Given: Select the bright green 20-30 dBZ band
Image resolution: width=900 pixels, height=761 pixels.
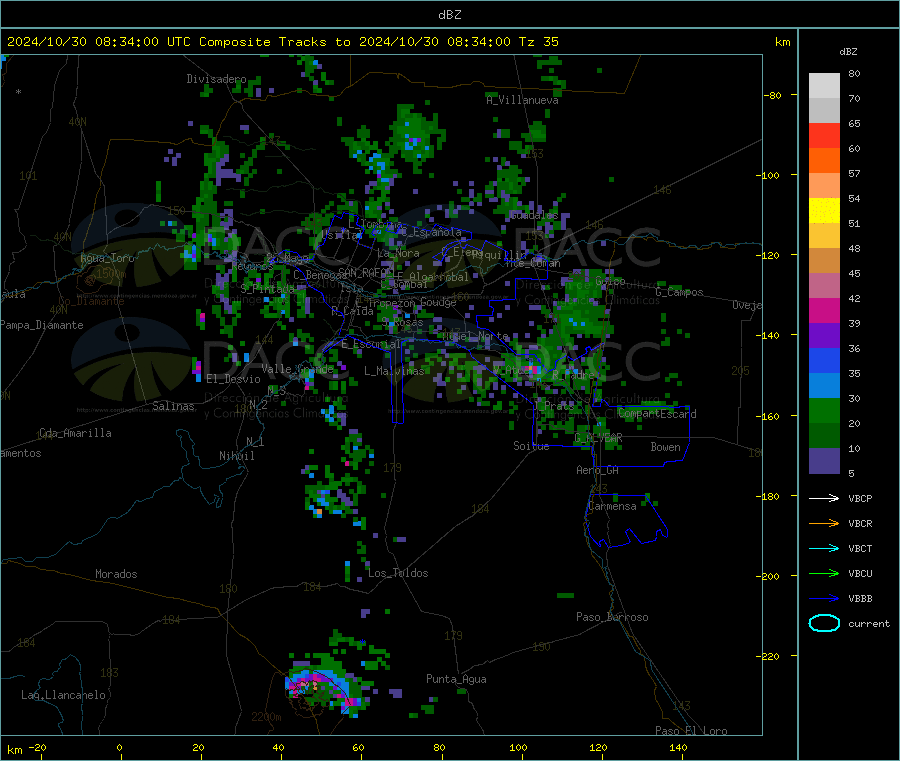Looking at the screenshot, I should 824,411.
